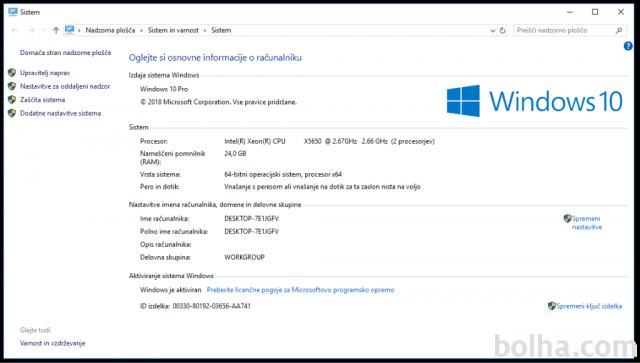The height and width of the screenshot is (363, 640).
Task: Select Sistem breadcrumb in address bar
Action: pyautogui.click(x=221, y=30)
